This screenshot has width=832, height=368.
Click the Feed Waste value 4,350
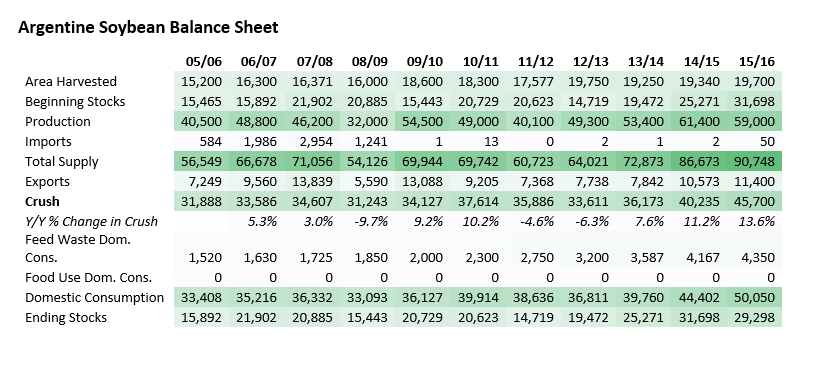pyautogui.click(x=756, y=258)
